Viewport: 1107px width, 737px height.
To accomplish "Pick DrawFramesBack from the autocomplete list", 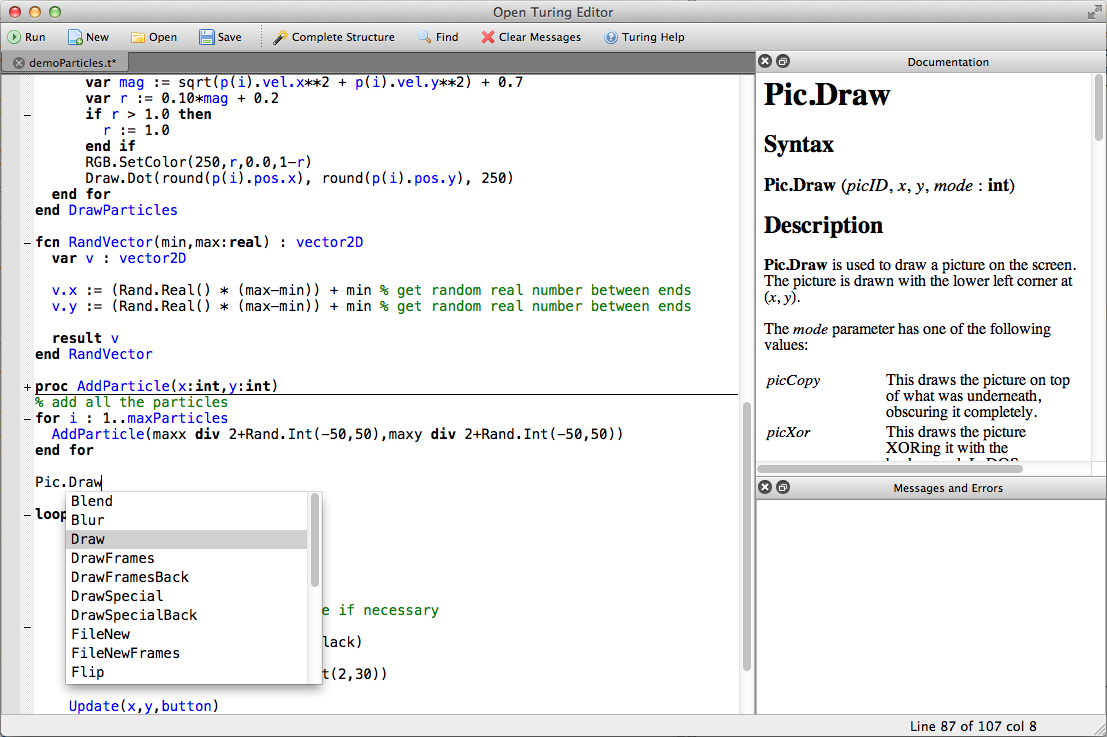I will (x=187, y=577).
